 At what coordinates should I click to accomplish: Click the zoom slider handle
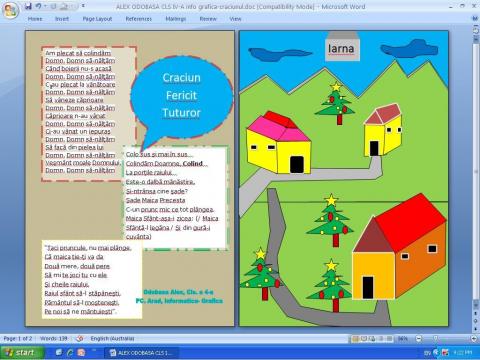(x=435, y=339)
